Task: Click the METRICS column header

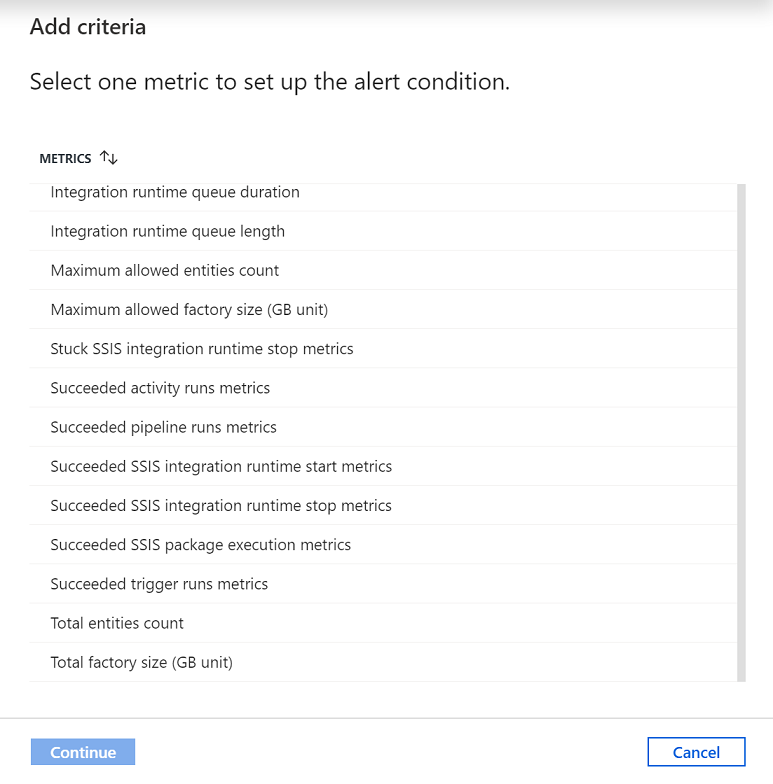Action: 65,158
